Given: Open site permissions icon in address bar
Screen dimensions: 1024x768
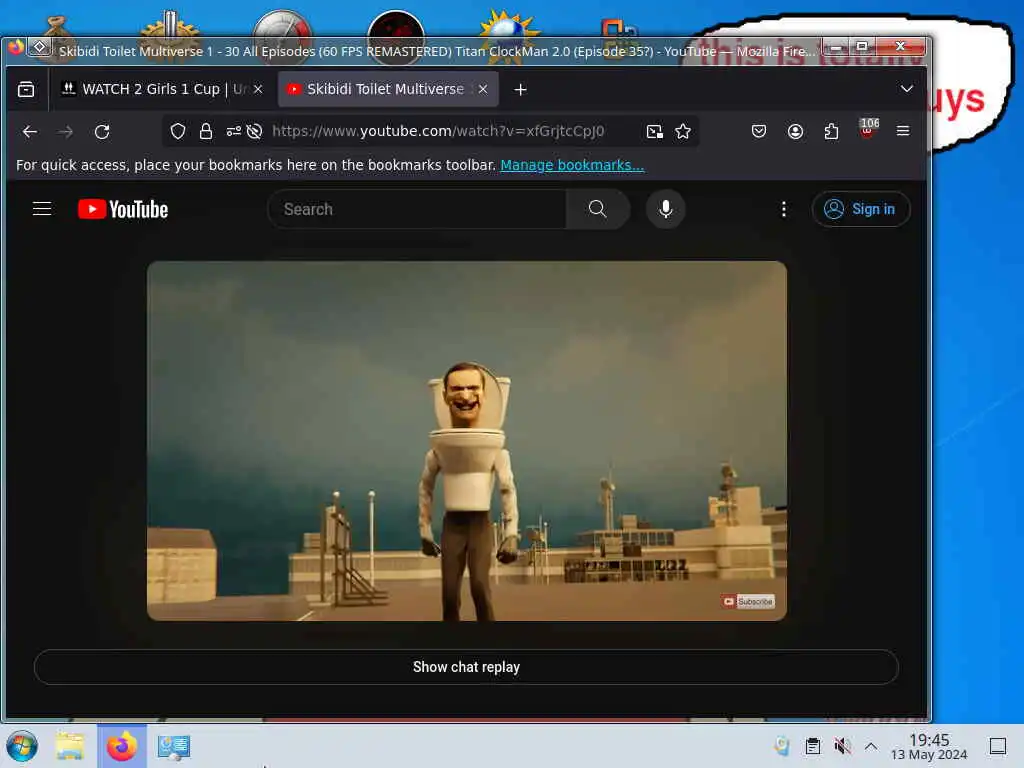Looking at the screenshot, I should click(234, 131).
